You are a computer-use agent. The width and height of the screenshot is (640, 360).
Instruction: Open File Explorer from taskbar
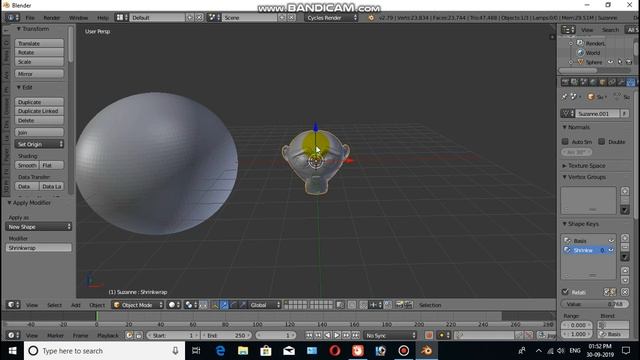click(x=243, y=351)
